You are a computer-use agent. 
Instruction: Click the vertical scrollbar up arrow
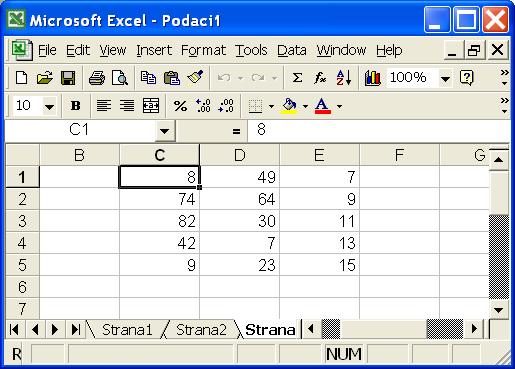[499, 159]
